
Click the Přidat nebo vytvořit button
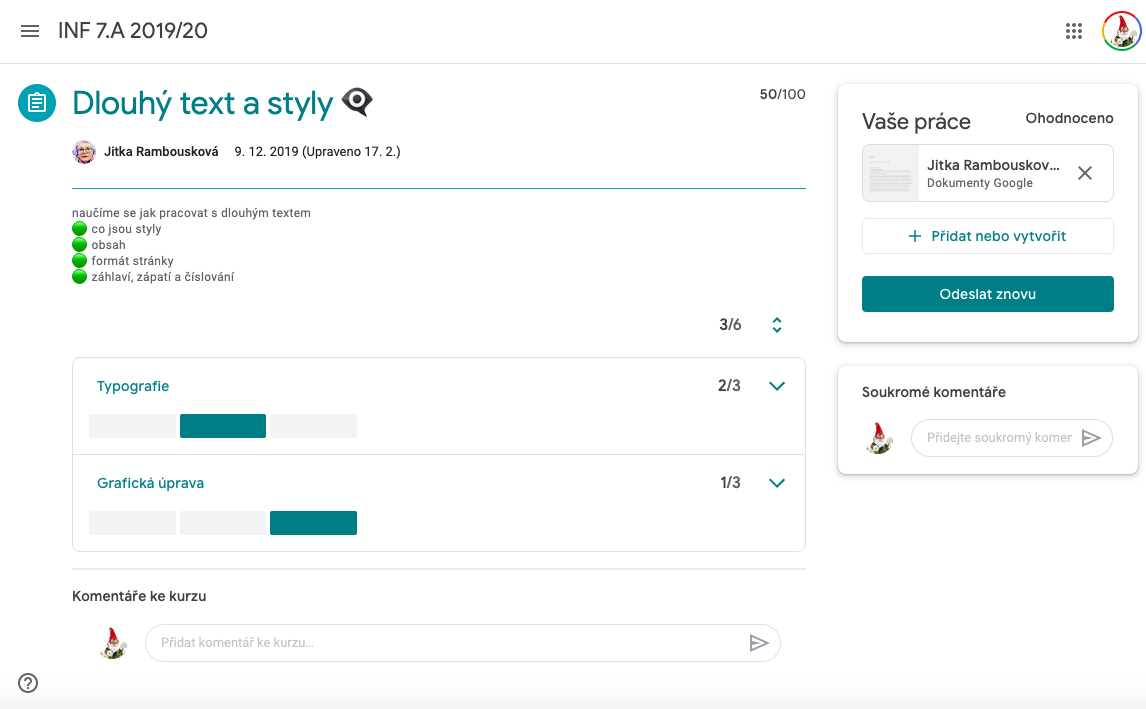987,236
